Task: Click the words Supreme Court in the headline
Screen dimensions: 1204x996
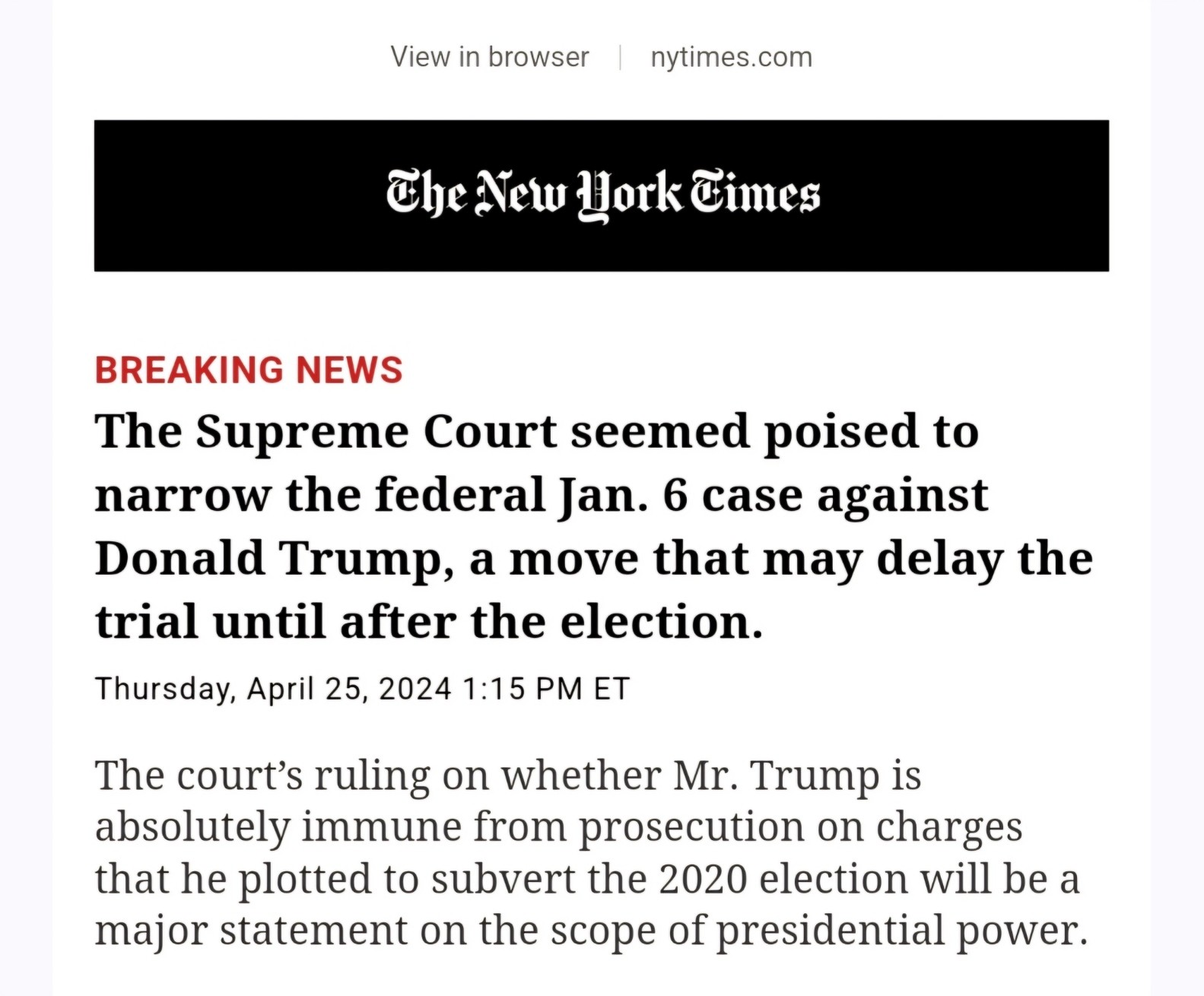Action: click(x=376, y=433)
